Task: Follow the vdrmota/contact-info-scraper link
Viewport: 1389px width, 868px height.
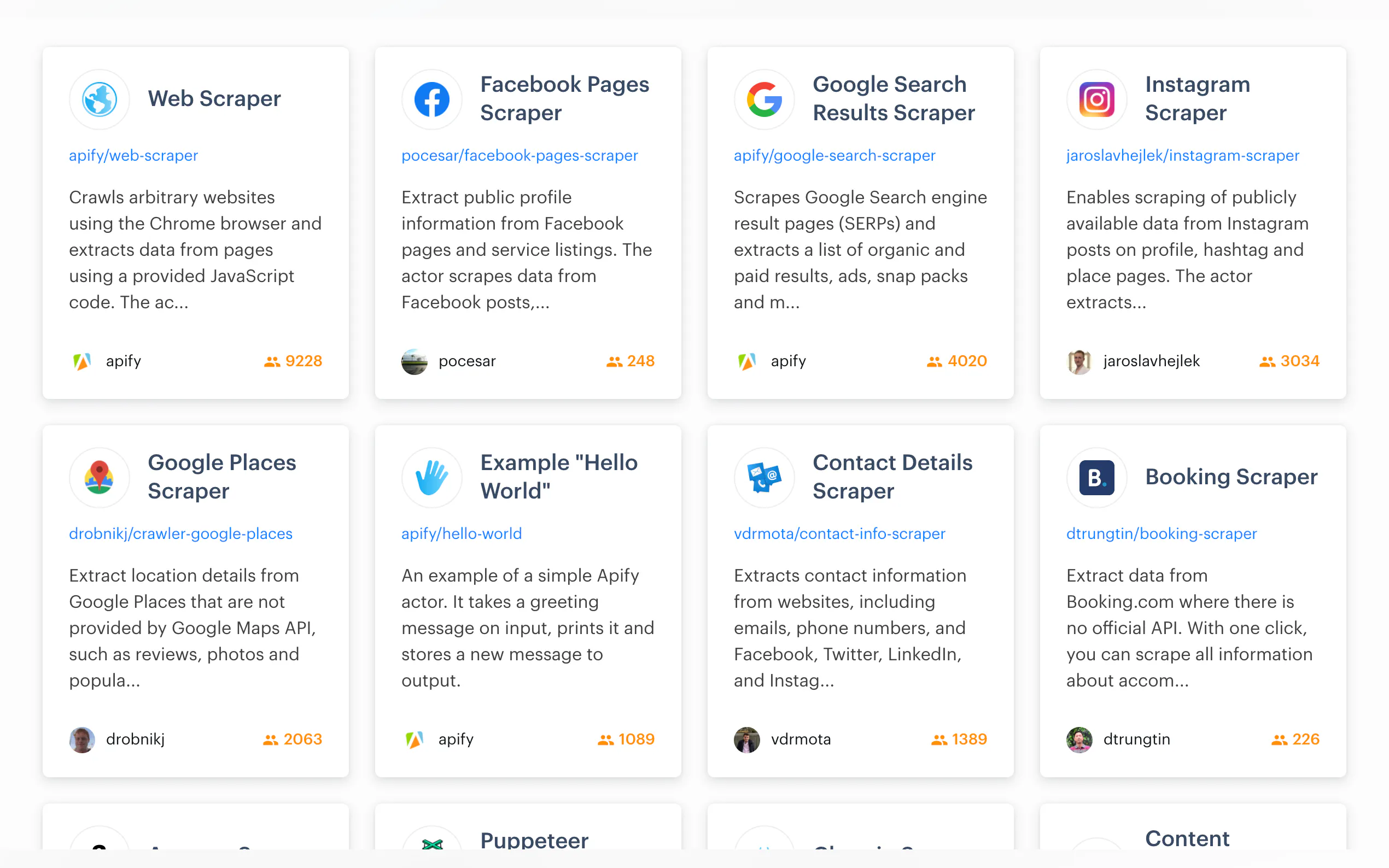Action: pos(839,534)
